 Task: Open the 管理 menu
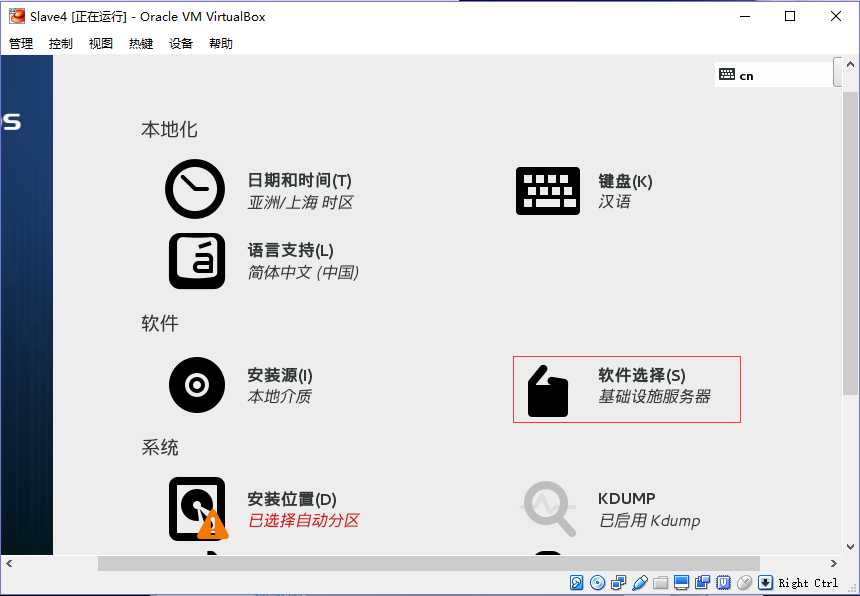pos(21,43)
